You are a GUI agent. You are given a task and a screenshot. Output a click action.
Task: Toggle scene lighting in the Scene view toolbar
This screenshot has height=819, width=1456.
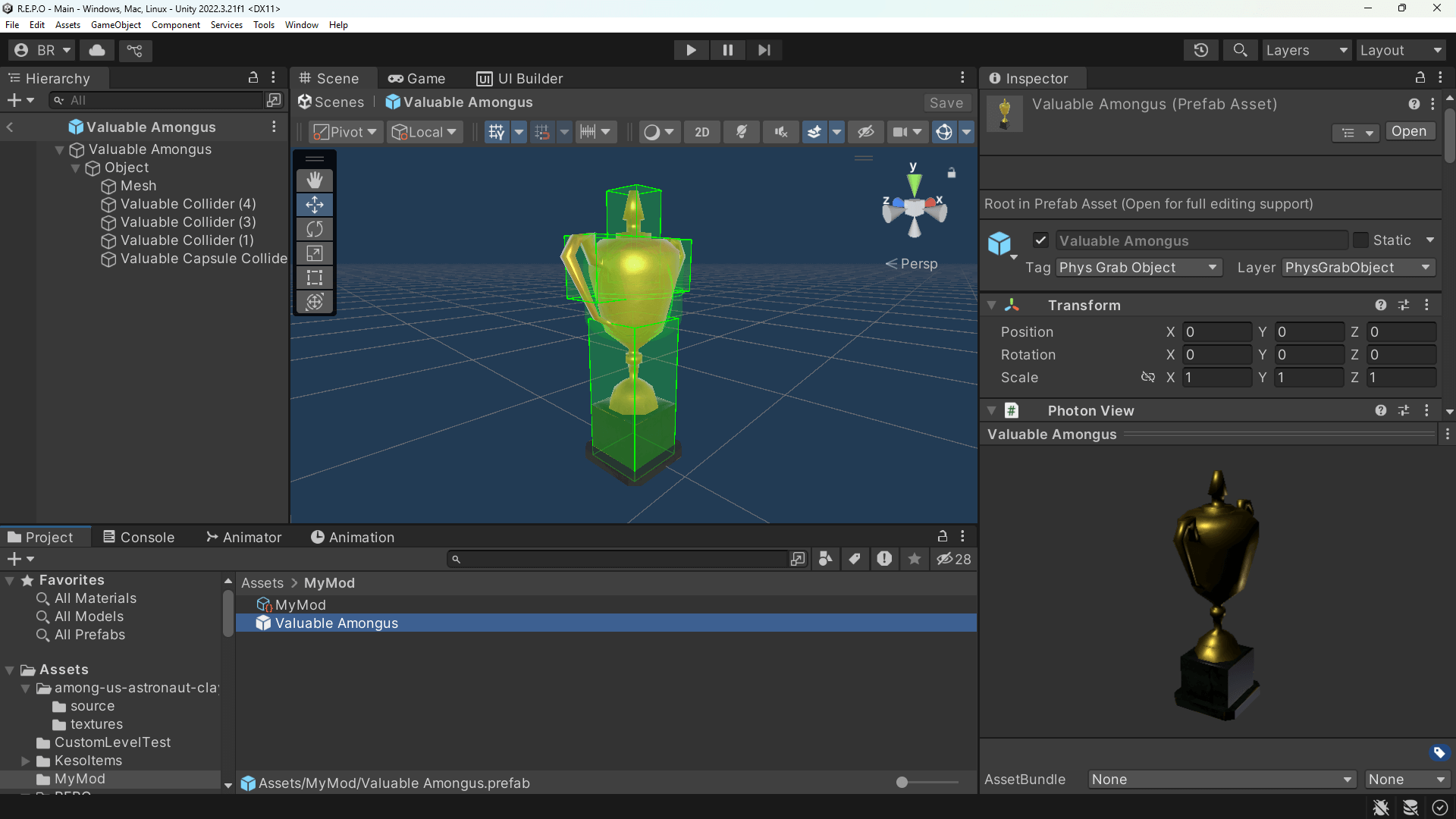click(741, 132)
